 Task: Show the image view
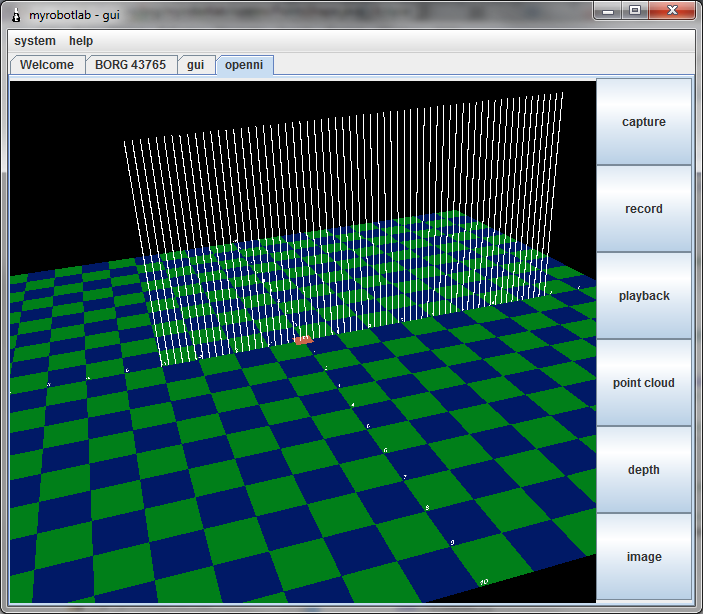click(643, 557)
